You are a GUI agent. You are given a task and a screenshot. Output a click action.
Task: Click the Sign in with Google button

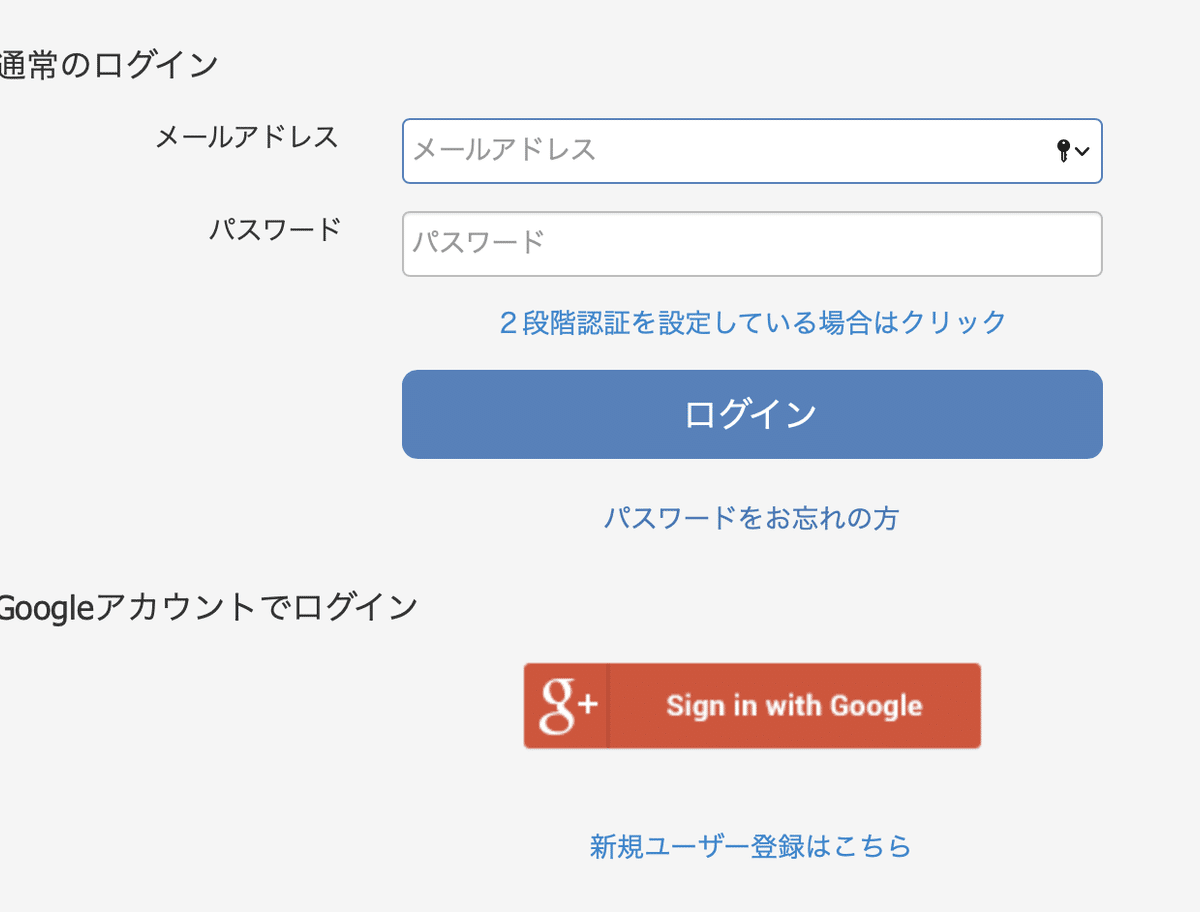752,705
